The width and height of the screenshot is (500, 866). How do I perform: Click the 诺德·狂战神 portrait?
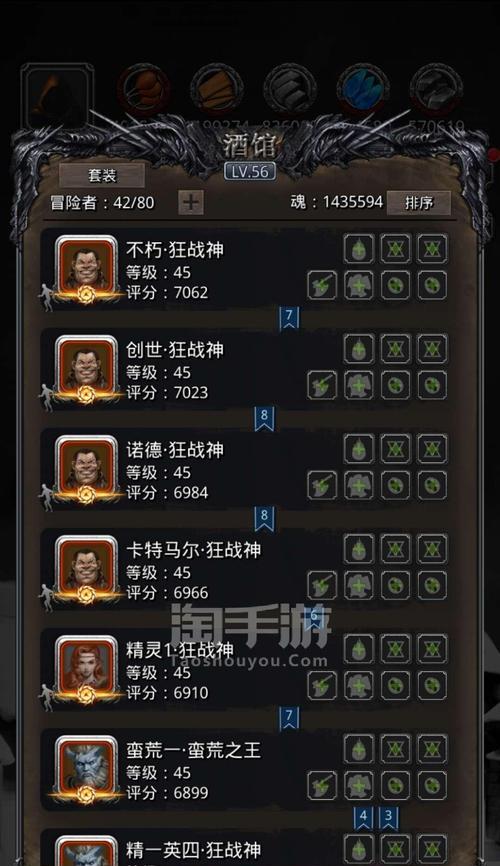point(87,468)
